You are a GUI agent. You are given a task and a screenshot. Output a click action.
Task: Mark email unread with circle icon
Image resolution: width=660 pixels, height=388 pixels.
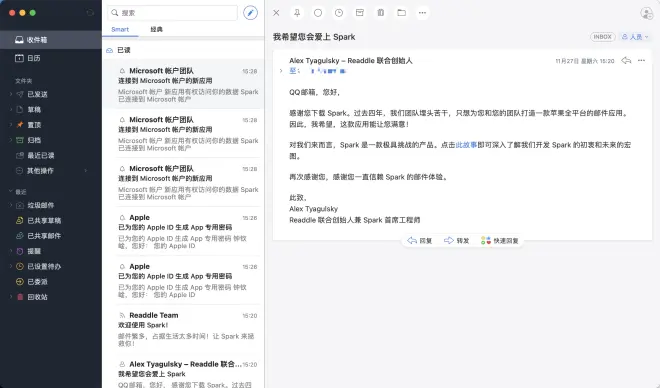pos(318,13)
